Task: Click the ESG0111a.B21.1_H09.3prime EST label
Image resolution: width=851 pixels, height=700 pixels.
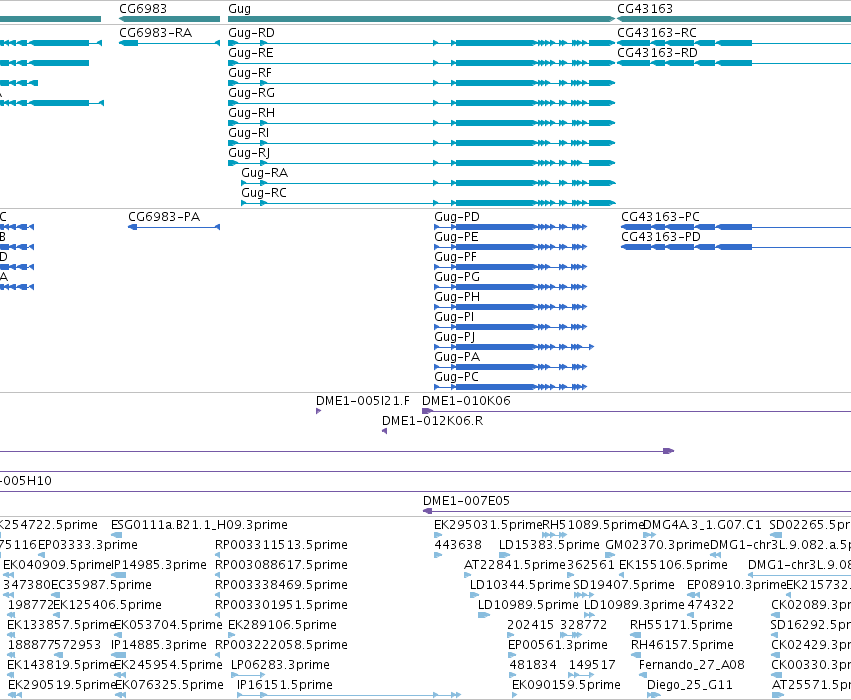Action: pyautogui.click(x=199, y=525)
